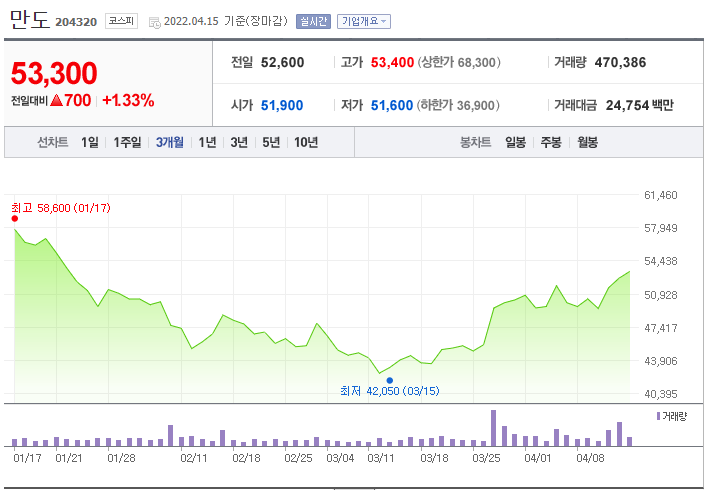Screen dimensions: 704x490
Task: Click the current price 53,300
Action: (54, 73)
